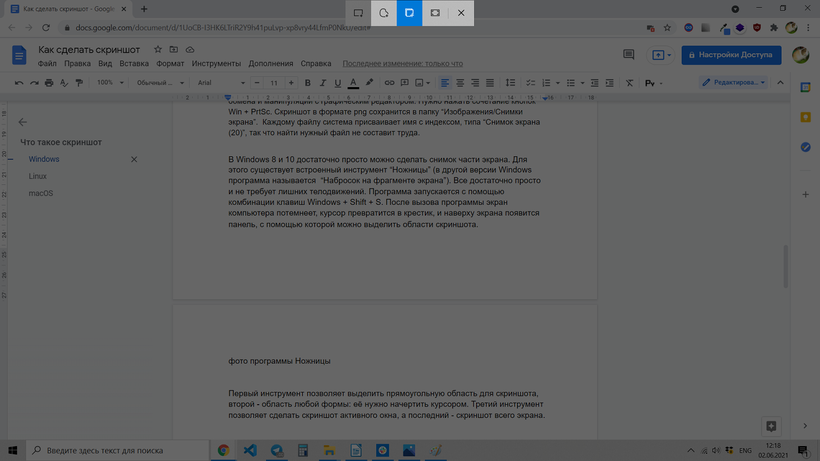
Task: Star the document title
Action: 159,49
